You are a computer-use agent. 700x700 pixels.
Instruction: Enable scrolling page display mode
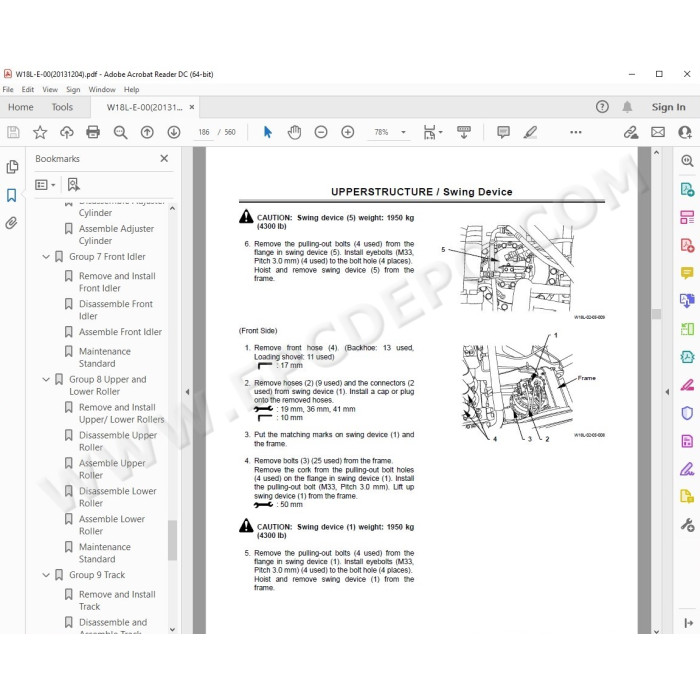(x=464, y=132)
